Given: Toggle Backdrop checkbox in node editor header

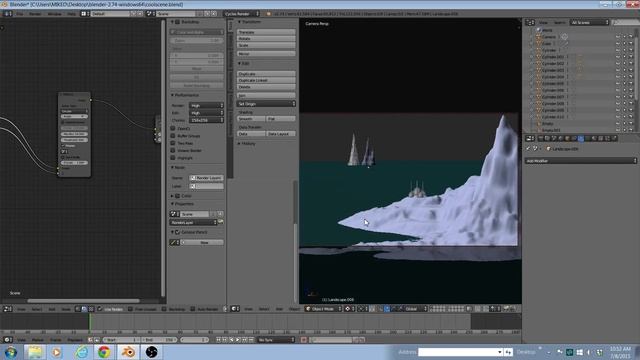Looking at the screenshot, I should pyautogui.click(x=164, y=309).
